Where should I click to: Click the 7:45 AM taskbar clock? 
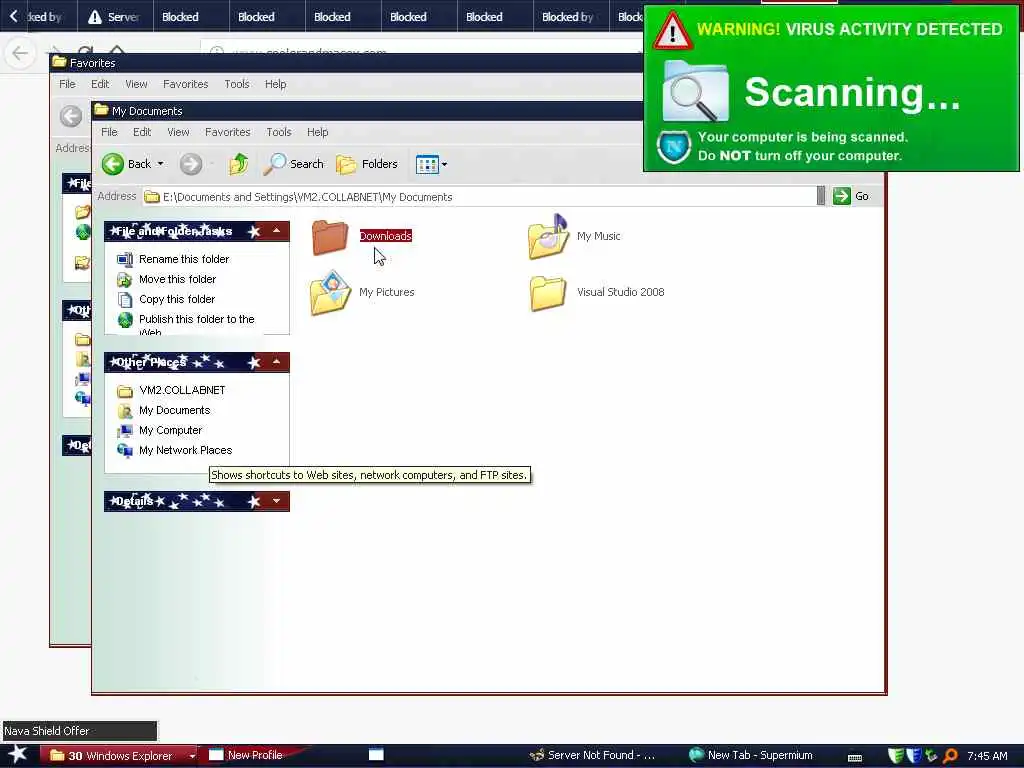(987, 756)
